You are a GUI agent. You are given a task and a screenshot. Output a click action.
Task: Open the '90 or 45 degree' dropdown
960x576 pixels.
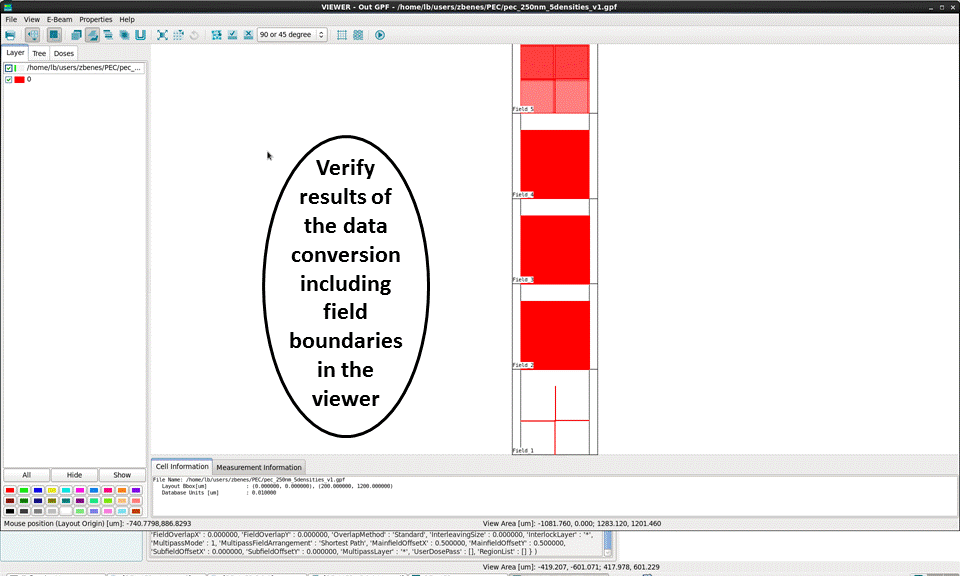[292, 35]
